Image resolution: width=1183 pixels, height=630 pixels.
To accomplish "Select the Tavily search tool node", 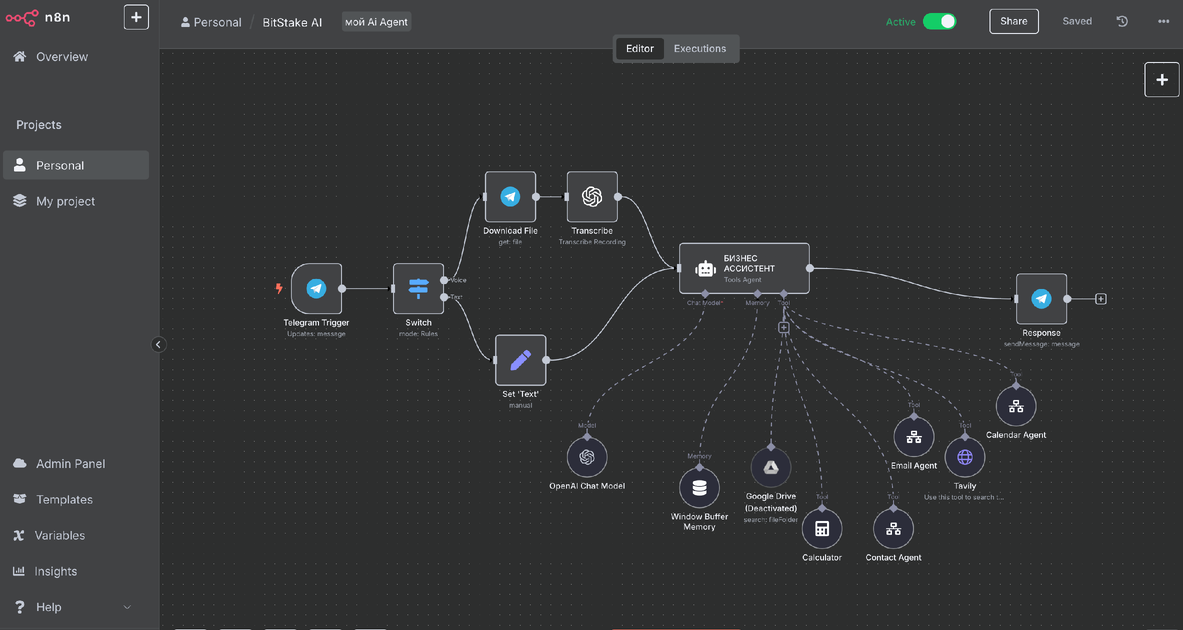I will [965, 458].
